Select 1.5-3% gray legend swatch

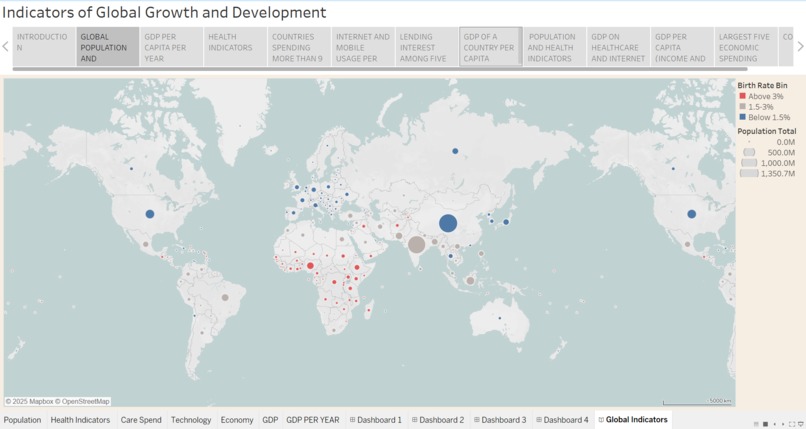tap(742, 107)
